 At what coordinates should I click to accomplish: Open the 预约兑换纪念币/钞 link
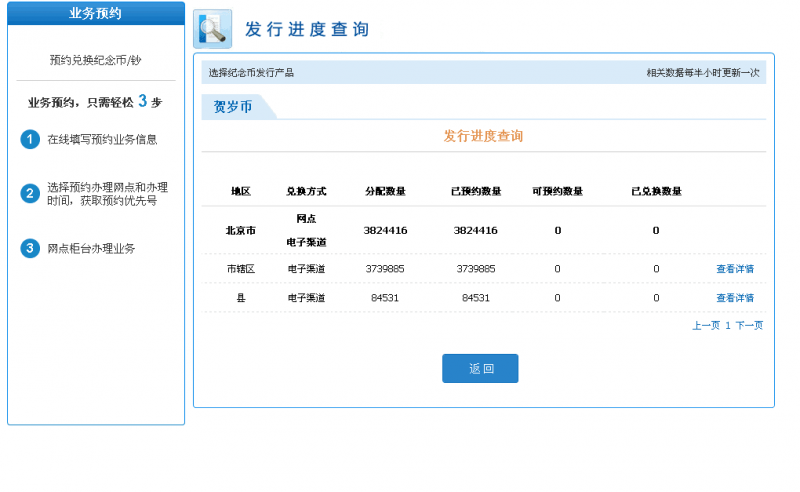(96, 60)
